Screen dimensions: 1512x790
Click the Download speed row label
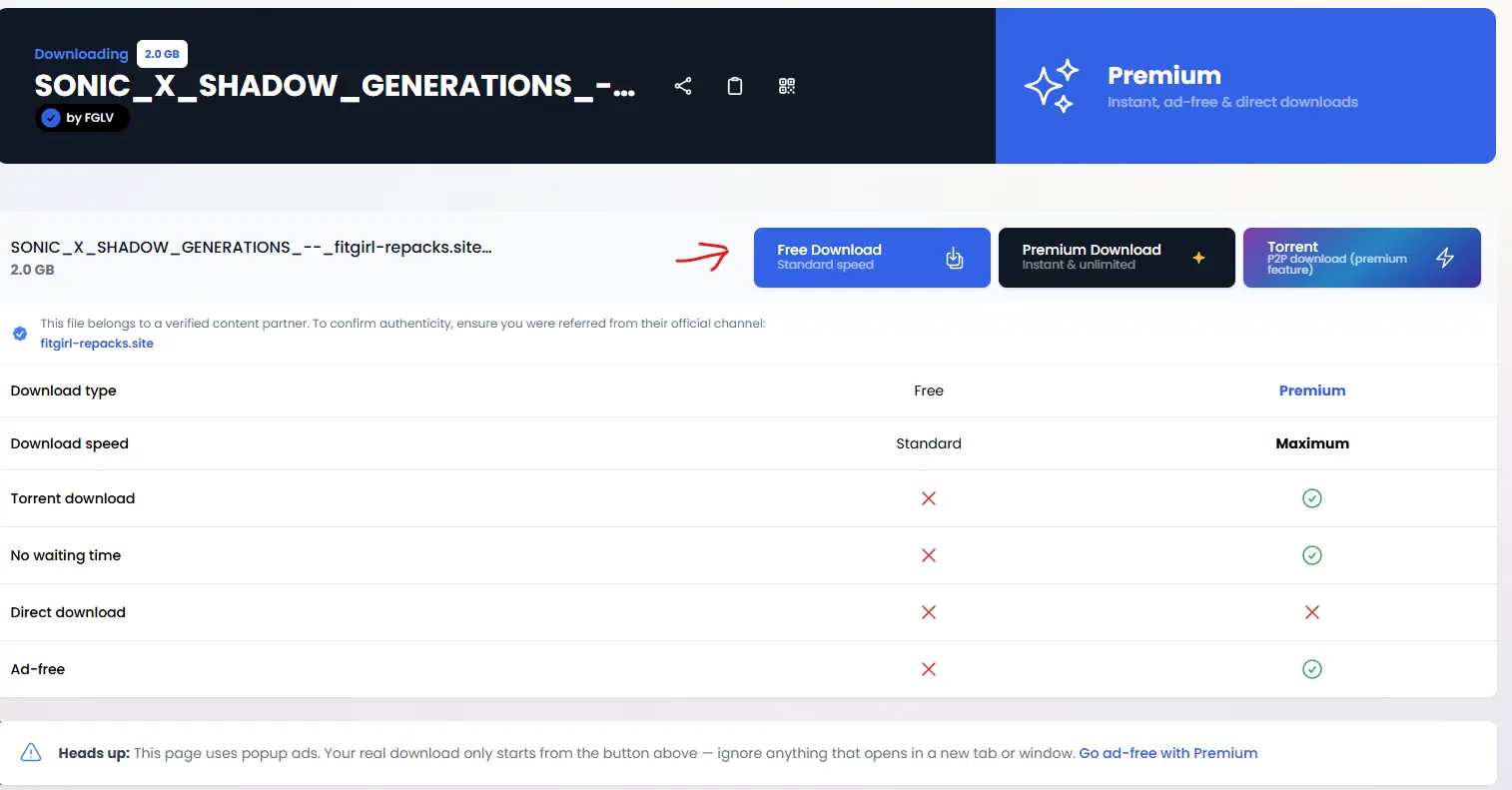(x=70, y=443)
